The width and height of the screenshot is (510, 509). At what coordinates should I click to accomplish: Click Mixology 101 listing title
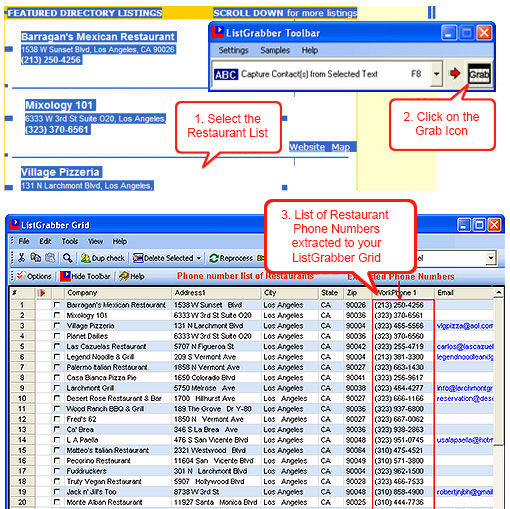click(59, 105)
